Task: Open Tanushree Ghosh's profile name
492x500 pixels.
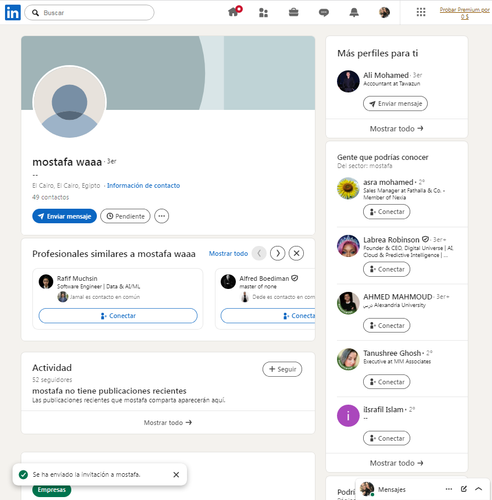Action: (392, 353)
